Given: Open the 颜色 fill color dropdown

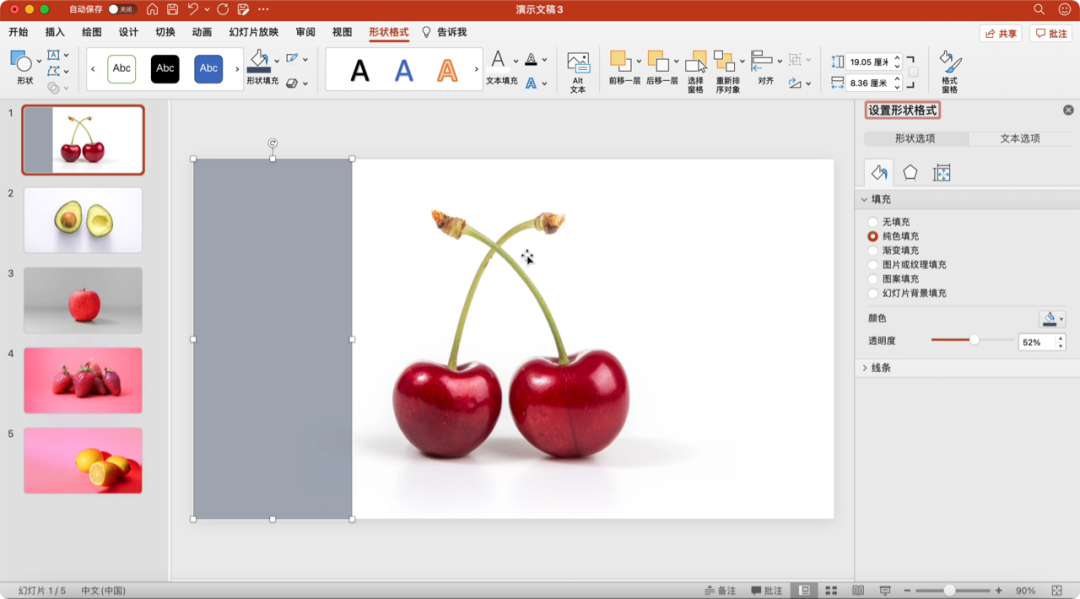Looking at the screenshot, I should pos(1053,319).
